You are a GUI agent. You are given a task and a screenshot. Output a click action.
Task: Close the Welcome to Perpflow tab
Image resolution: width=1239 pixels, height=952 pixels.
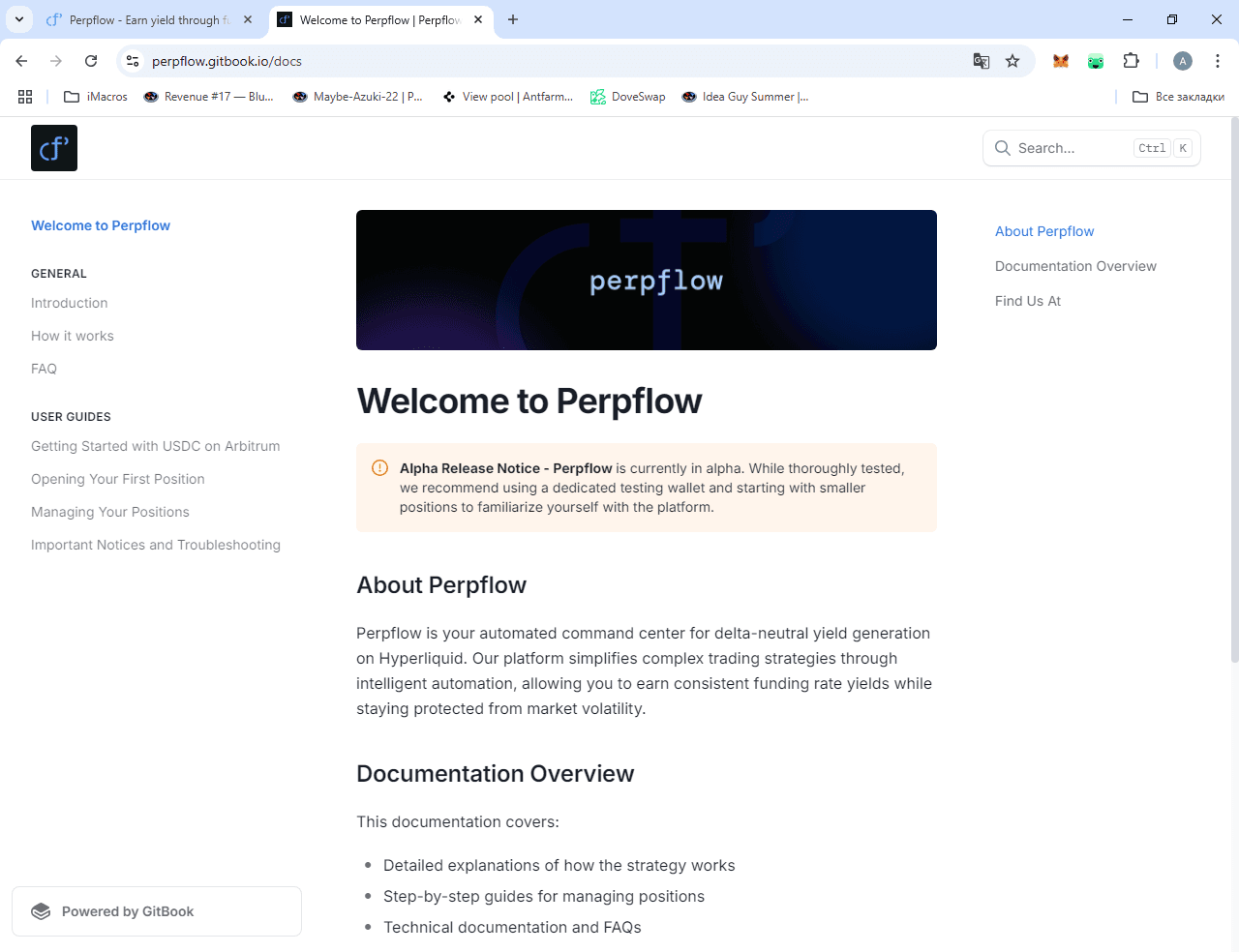pyautogui.click(x=478, y=19)
